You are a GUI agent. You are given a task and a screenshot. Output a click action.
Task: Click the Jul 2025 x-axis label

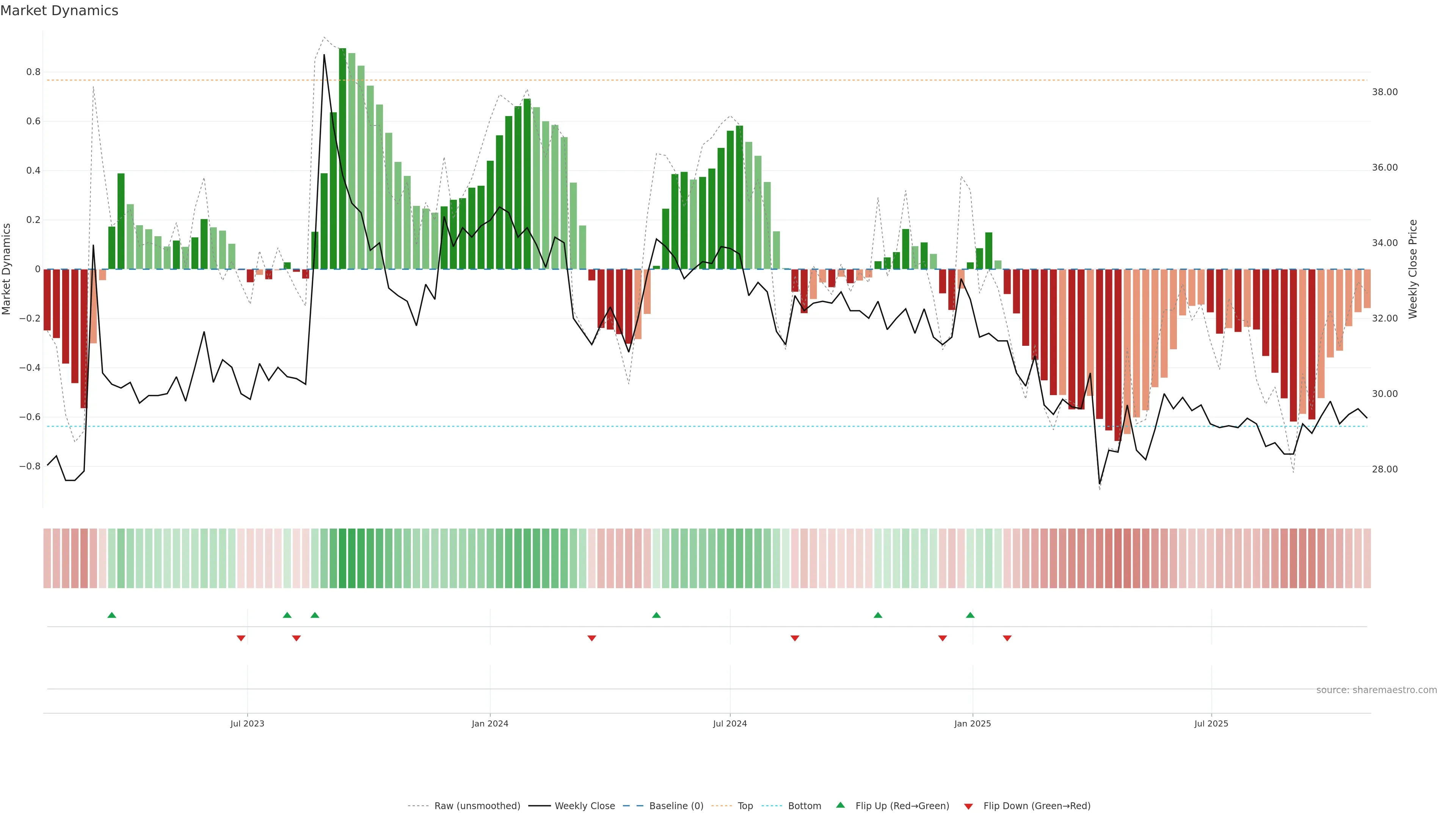[1211, 723]
